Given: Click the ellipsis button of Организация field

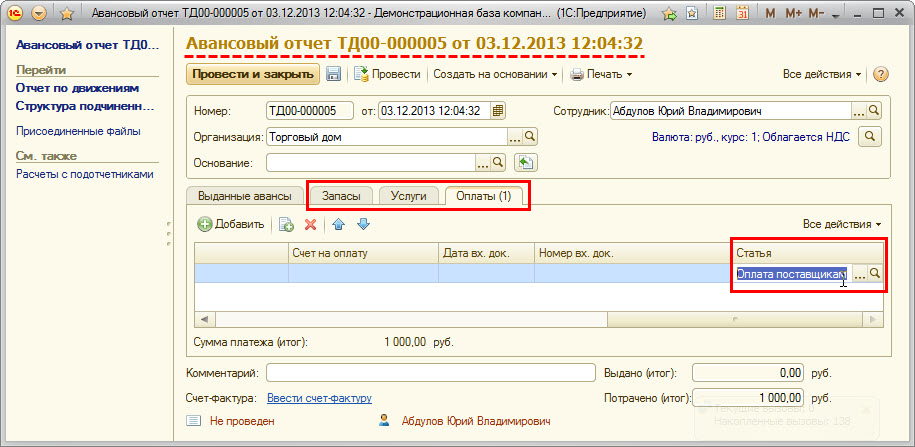Looking at the screenshot, I should 515,137.
